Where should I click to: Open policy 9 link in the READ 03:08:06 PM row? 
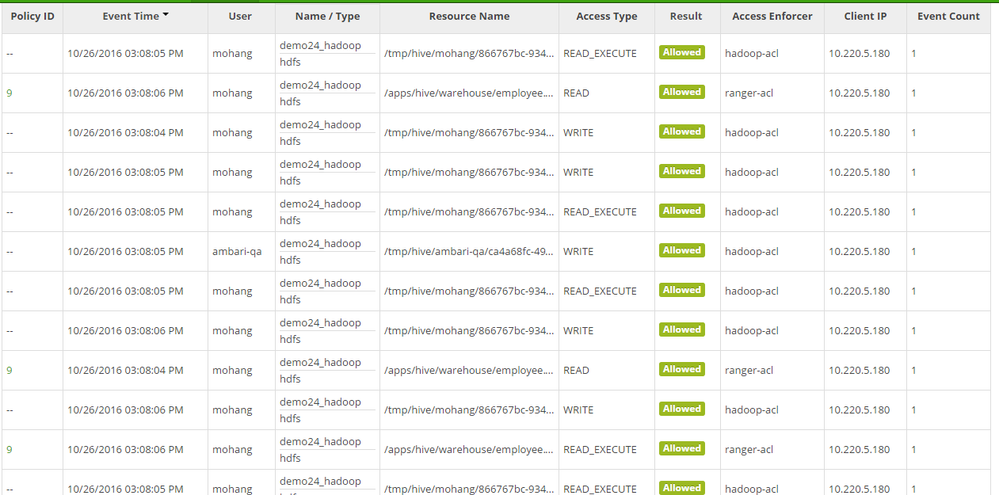tap(9, 93)
